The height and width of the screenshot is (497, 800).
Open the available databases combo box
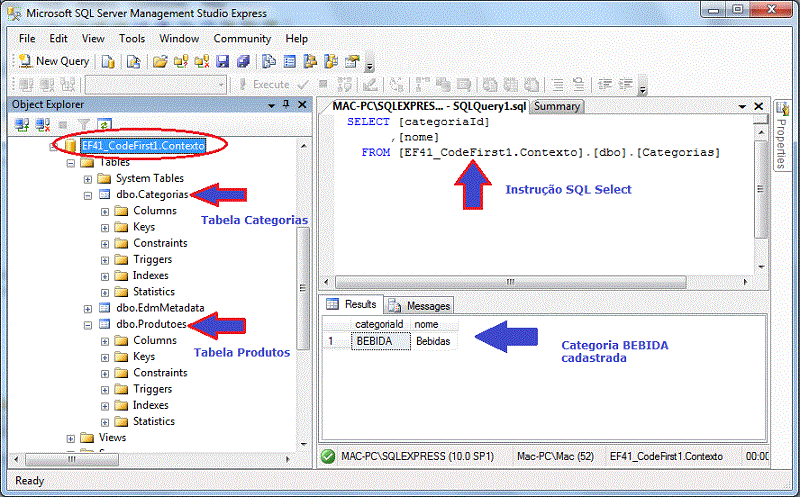(156, 85)
